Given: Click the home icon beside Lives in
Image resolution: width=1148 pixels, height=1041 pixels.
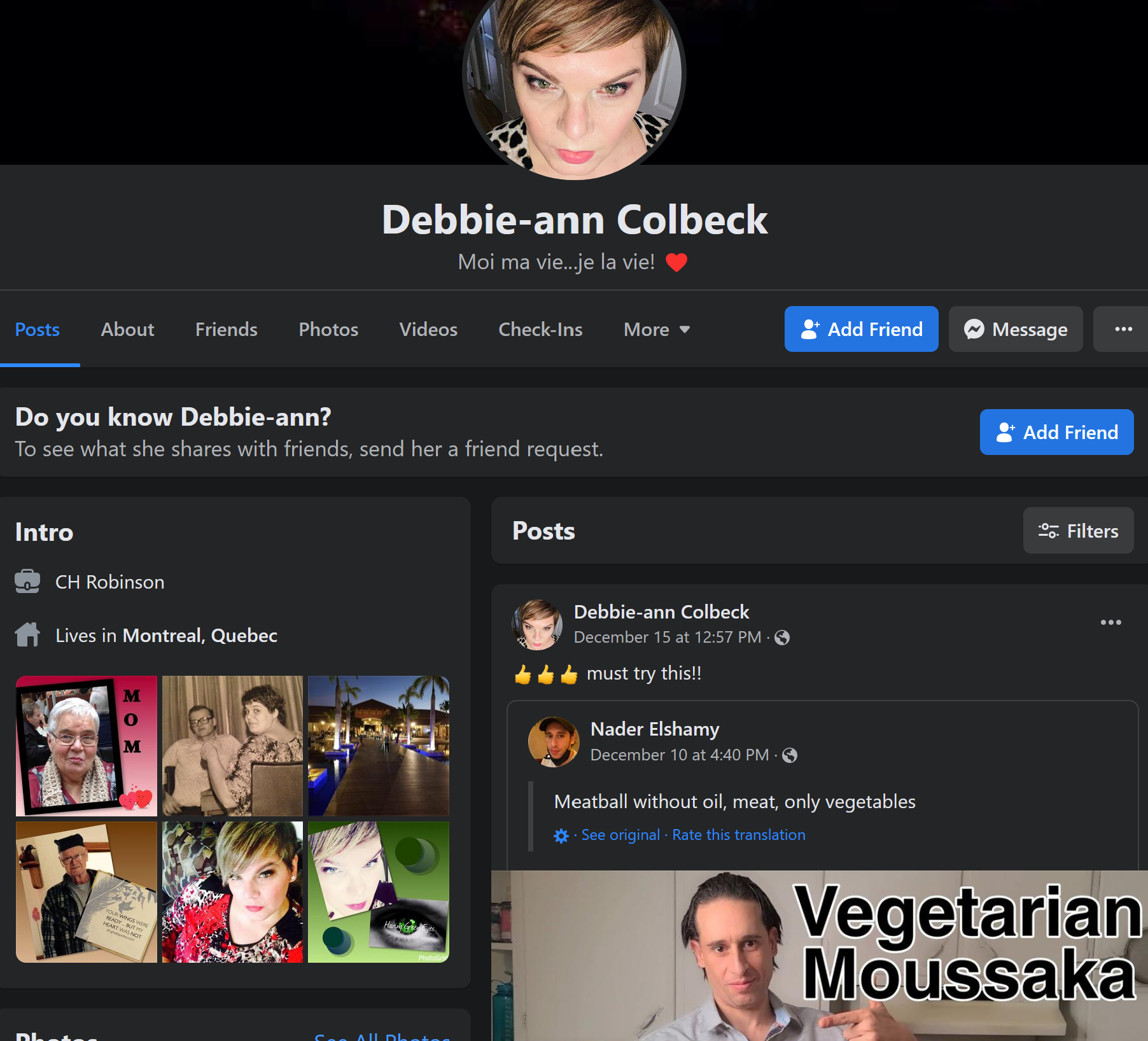Looking at the screenshot, I should 27,634.
